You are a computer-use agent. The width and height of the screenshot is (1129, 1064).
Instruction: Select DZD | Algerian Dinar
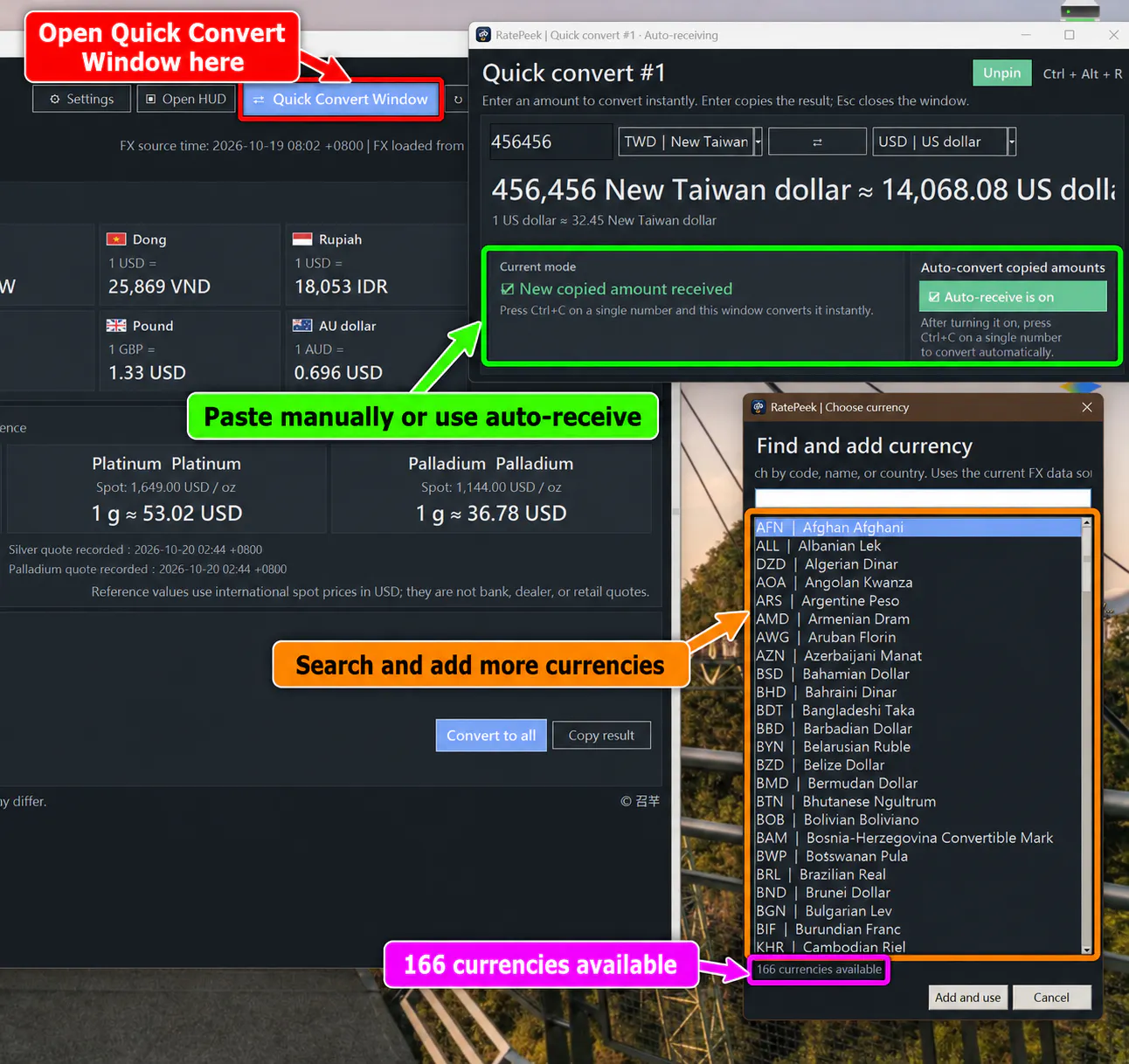coord(918,564)
